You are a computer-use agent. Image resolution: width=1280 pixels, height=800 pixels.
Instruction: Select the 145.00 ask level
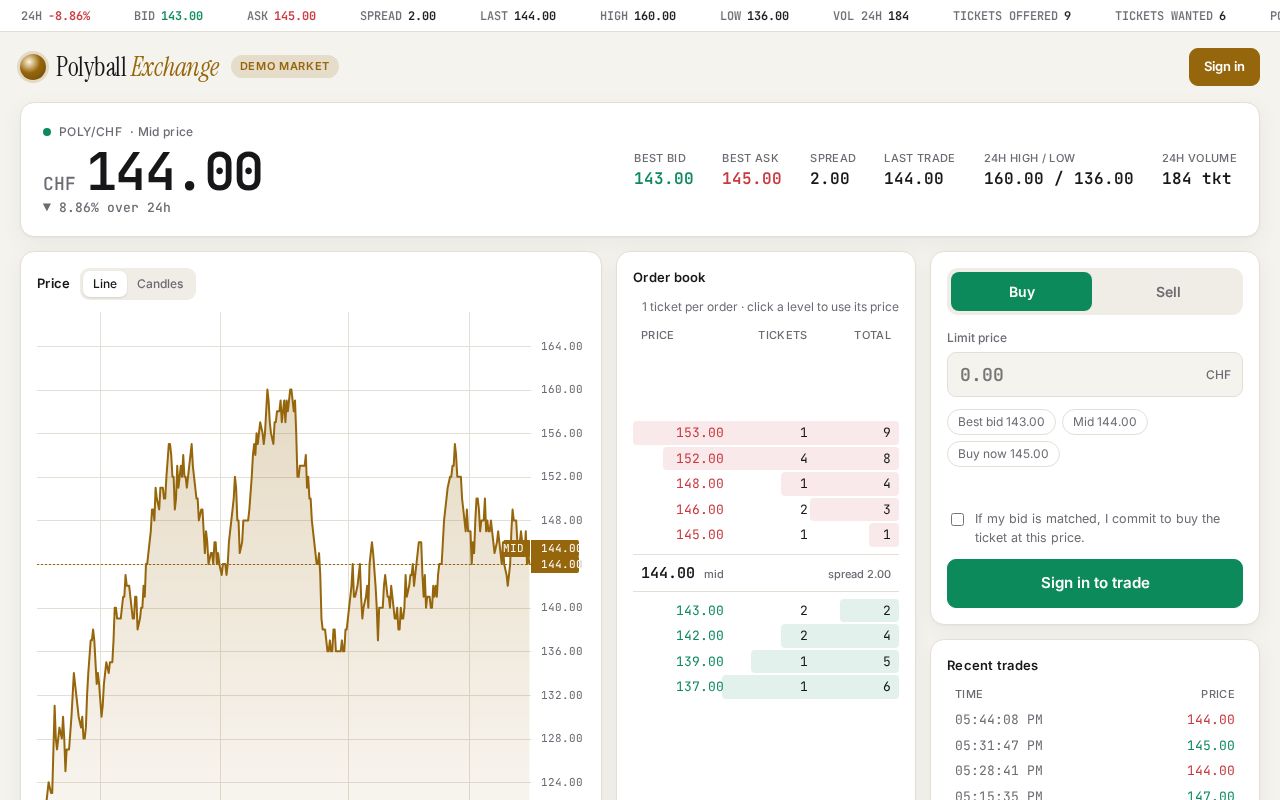(766, 535)
